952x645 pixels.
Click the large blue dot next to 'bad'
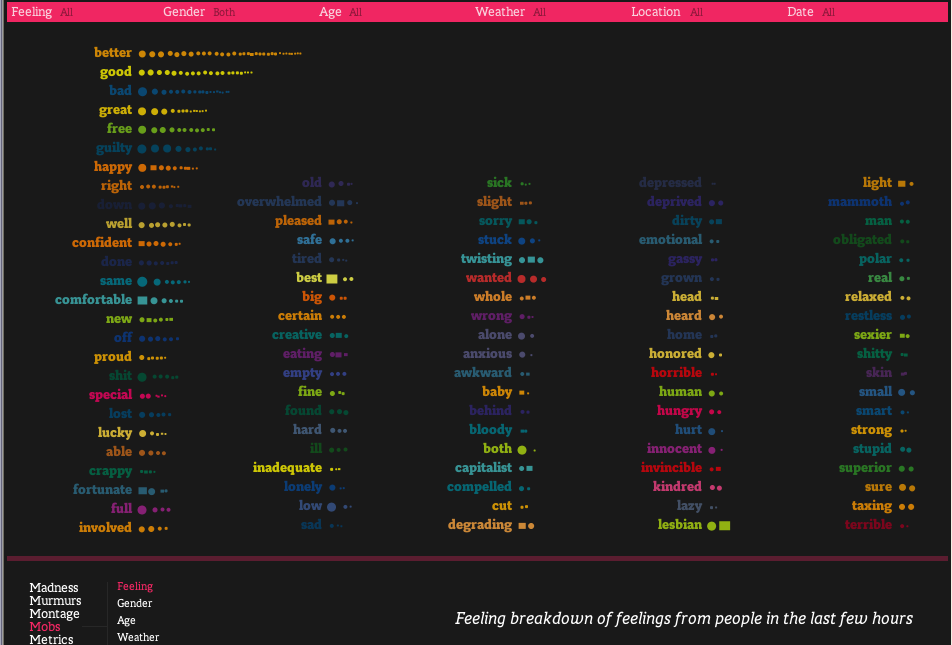tap(142, 92)
